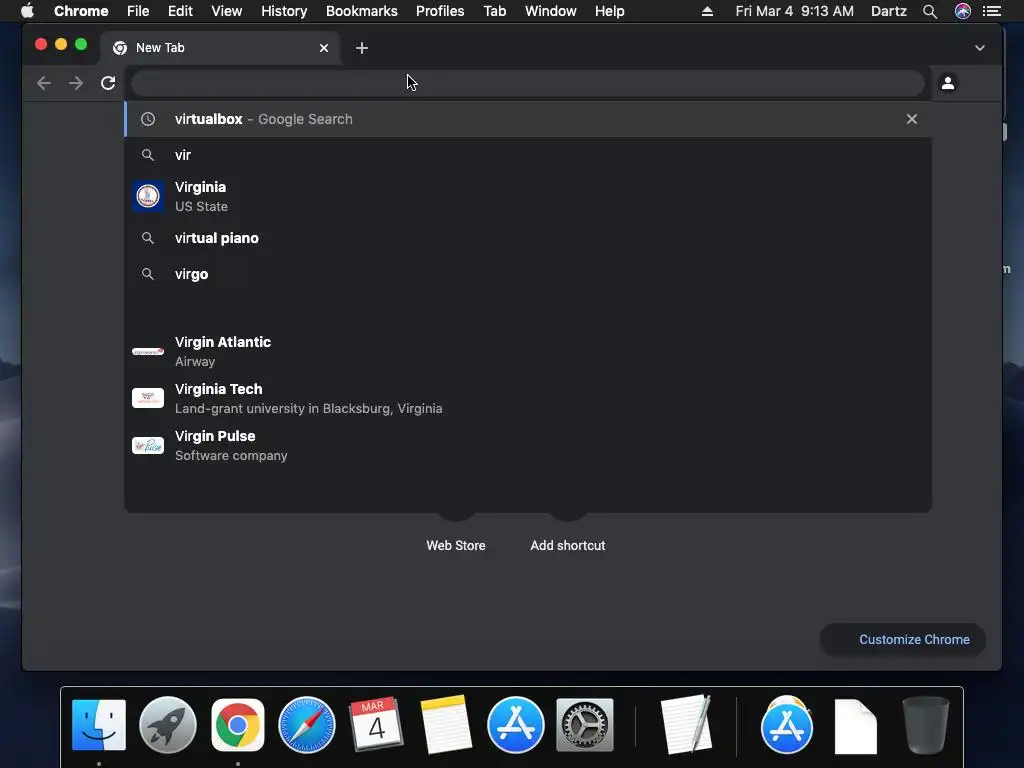Image resolution: width=1024 pixels, height=768 pixels.
Task: Open the Chrome application menu
Action: pyautogui.click(x=81, y=11)
